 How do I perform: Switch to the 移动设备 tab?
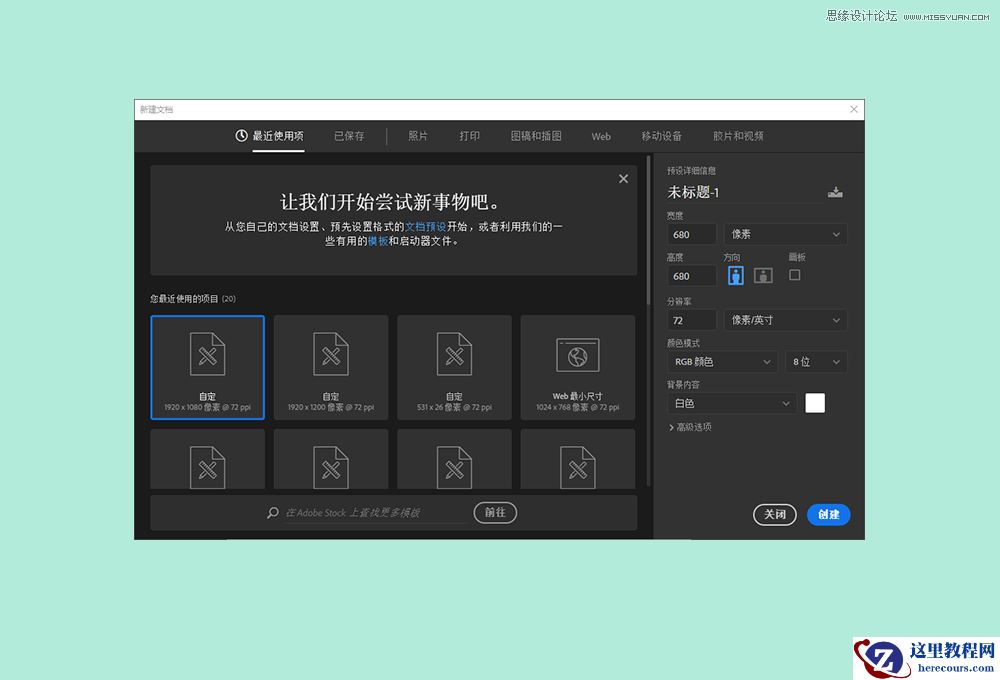point(661,136)
